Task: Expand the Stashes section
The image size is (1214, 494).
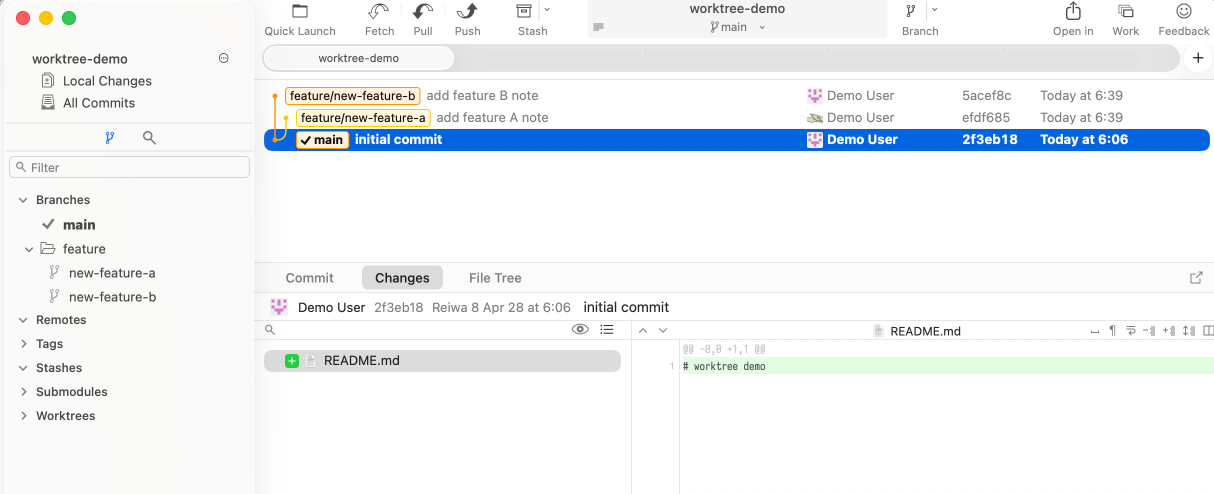Action: tap(23, 368)
